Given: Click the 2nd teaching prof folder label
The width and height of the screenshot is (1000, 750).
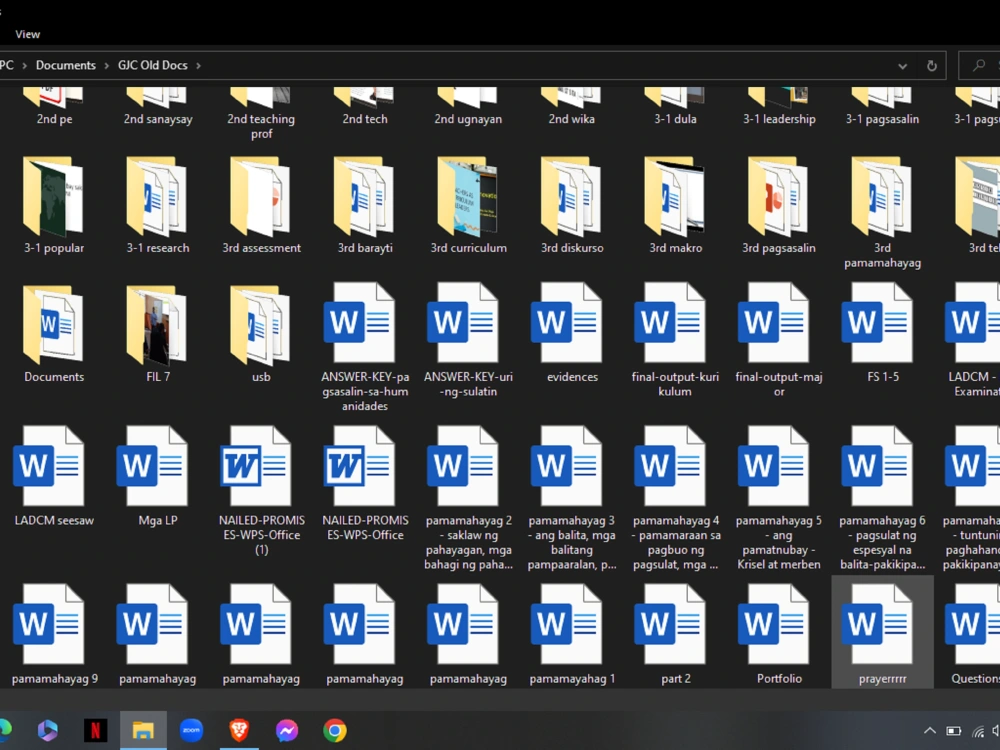Looking at the screenshot, I should (261, 126).
